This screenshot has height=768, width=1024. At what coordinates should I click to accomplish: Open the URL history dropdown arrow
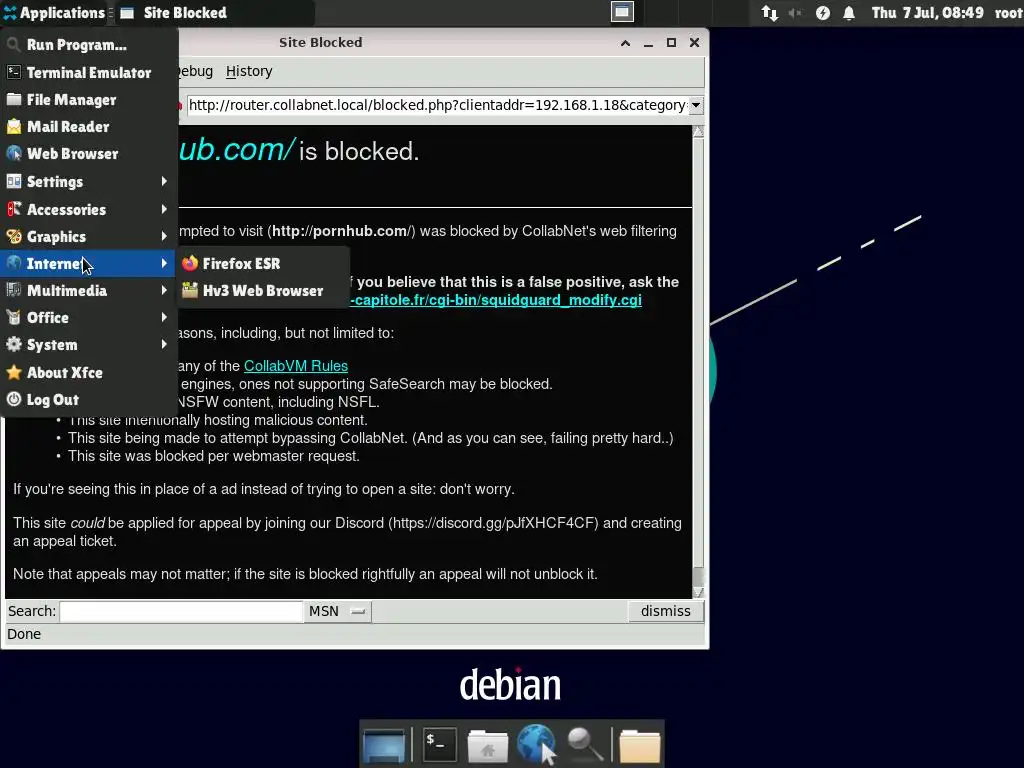(x=696, y=105)
